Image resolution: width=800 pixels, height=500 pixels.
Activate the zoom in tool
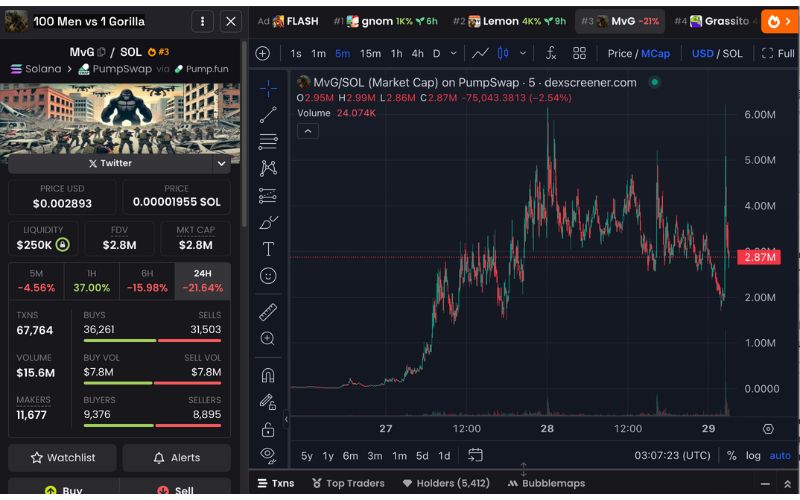[x=268, y=338]
